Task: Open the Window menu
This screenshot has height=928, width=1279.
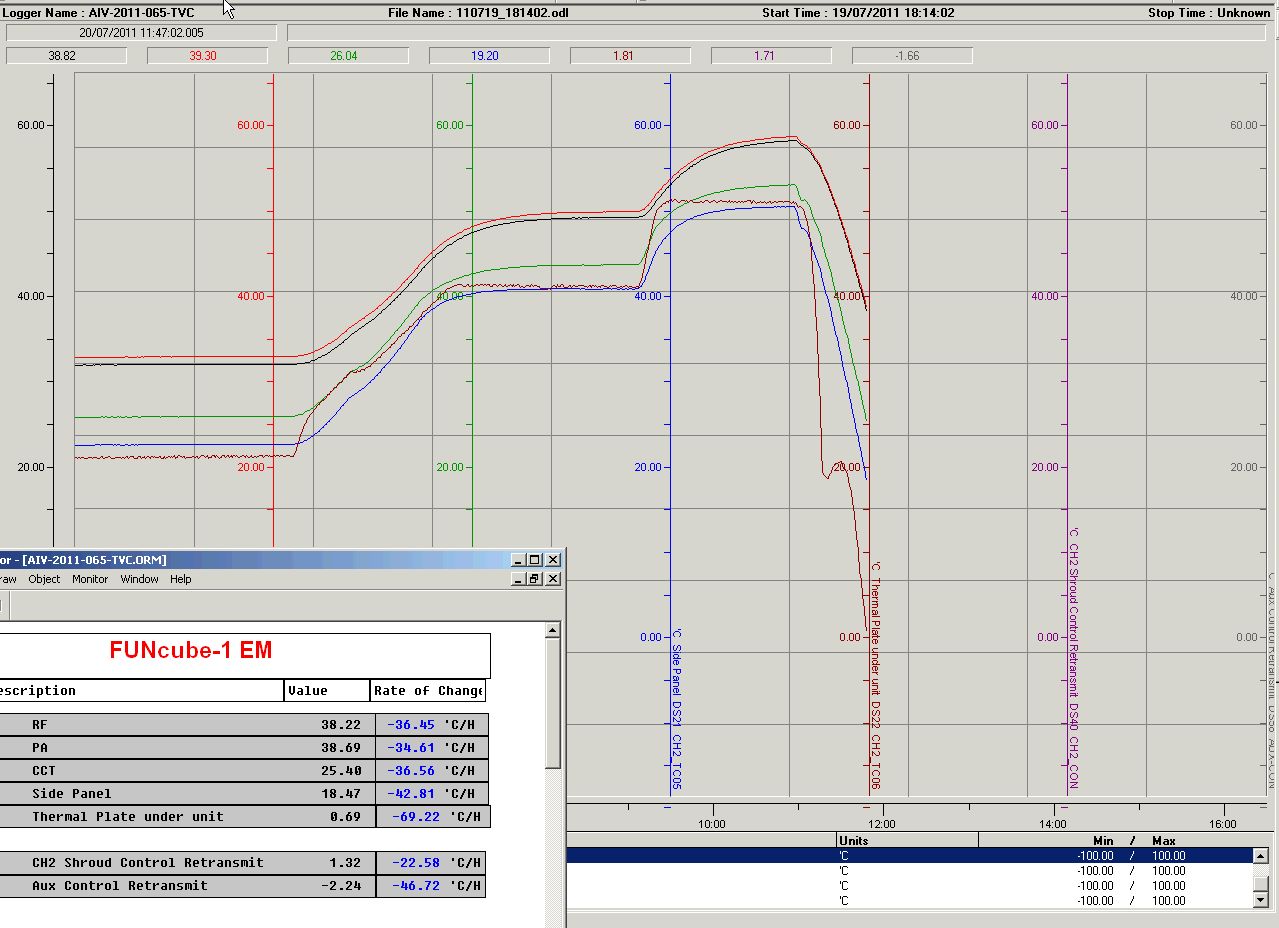Action: (139, 579)
